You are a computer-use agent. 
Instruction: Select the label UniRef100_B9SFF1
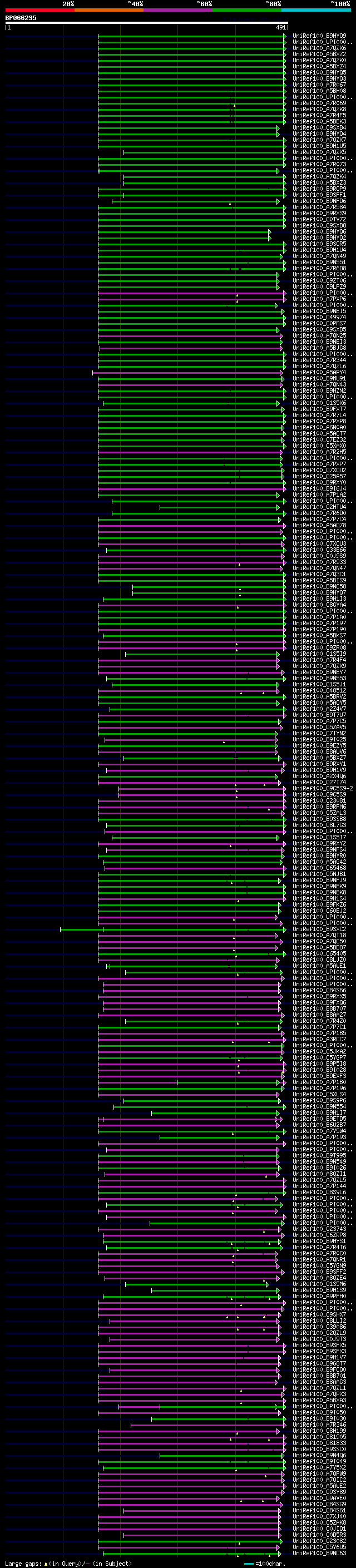point(319,195)
